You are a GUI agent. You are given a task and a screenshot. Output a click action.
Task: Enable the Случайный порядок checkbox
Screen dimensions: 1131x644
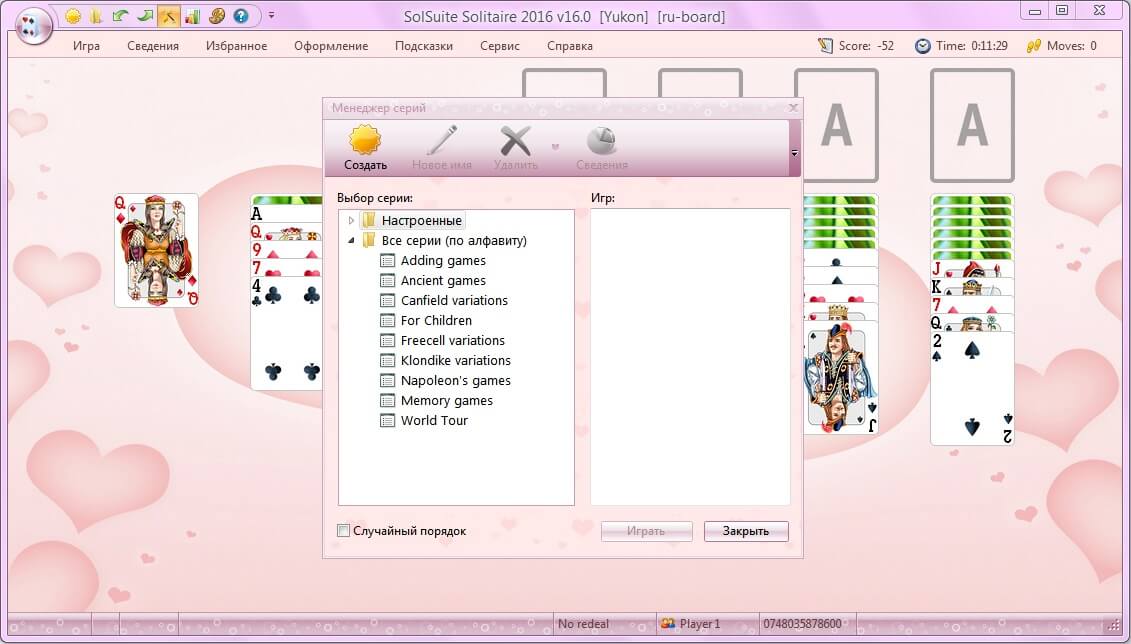click(344, 531)
